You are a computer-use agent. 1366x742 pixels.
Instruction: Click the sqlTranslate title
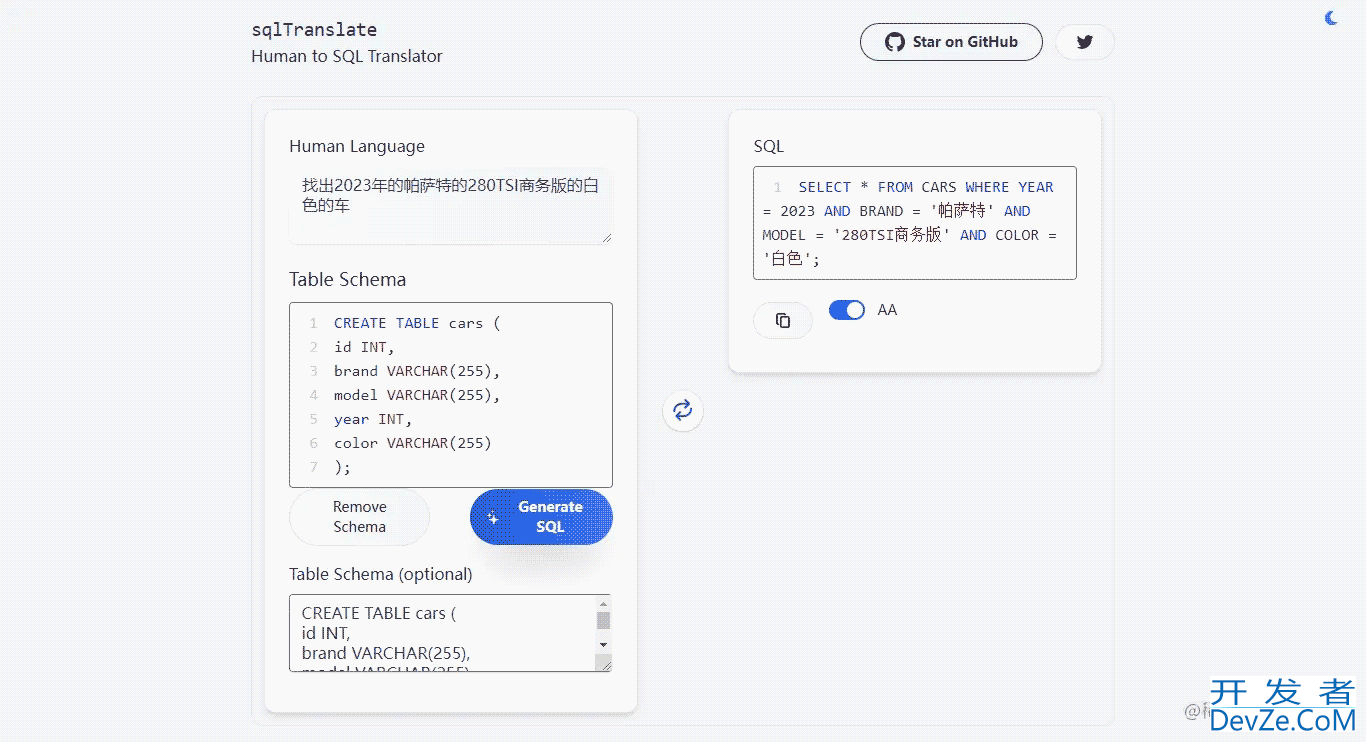coord(314,30)
